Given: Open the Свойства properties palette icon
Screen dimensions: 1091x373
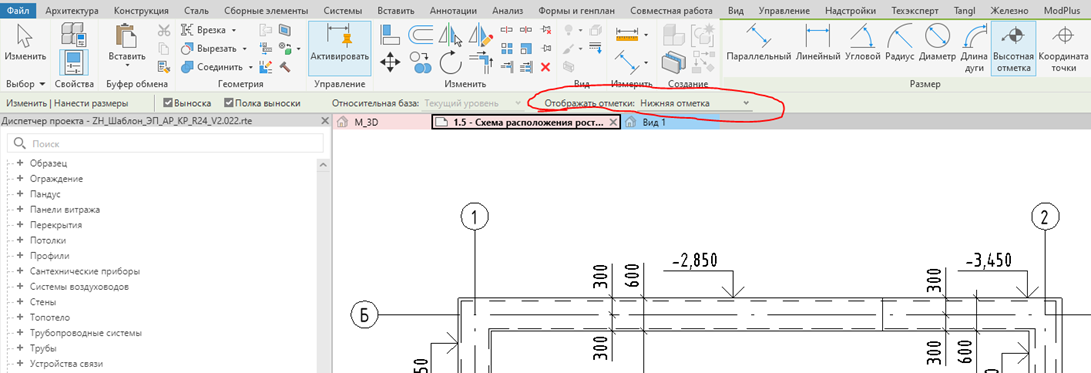Looking at the screenshot, I should 73,62.
